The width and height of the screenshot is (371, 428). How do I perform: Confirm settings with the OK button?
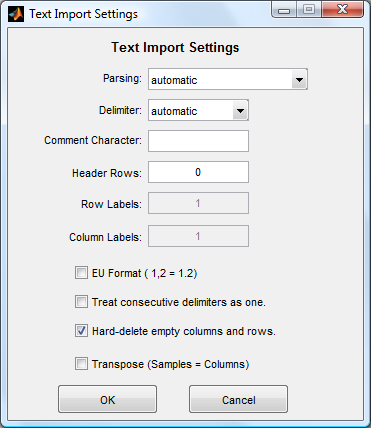107,399
